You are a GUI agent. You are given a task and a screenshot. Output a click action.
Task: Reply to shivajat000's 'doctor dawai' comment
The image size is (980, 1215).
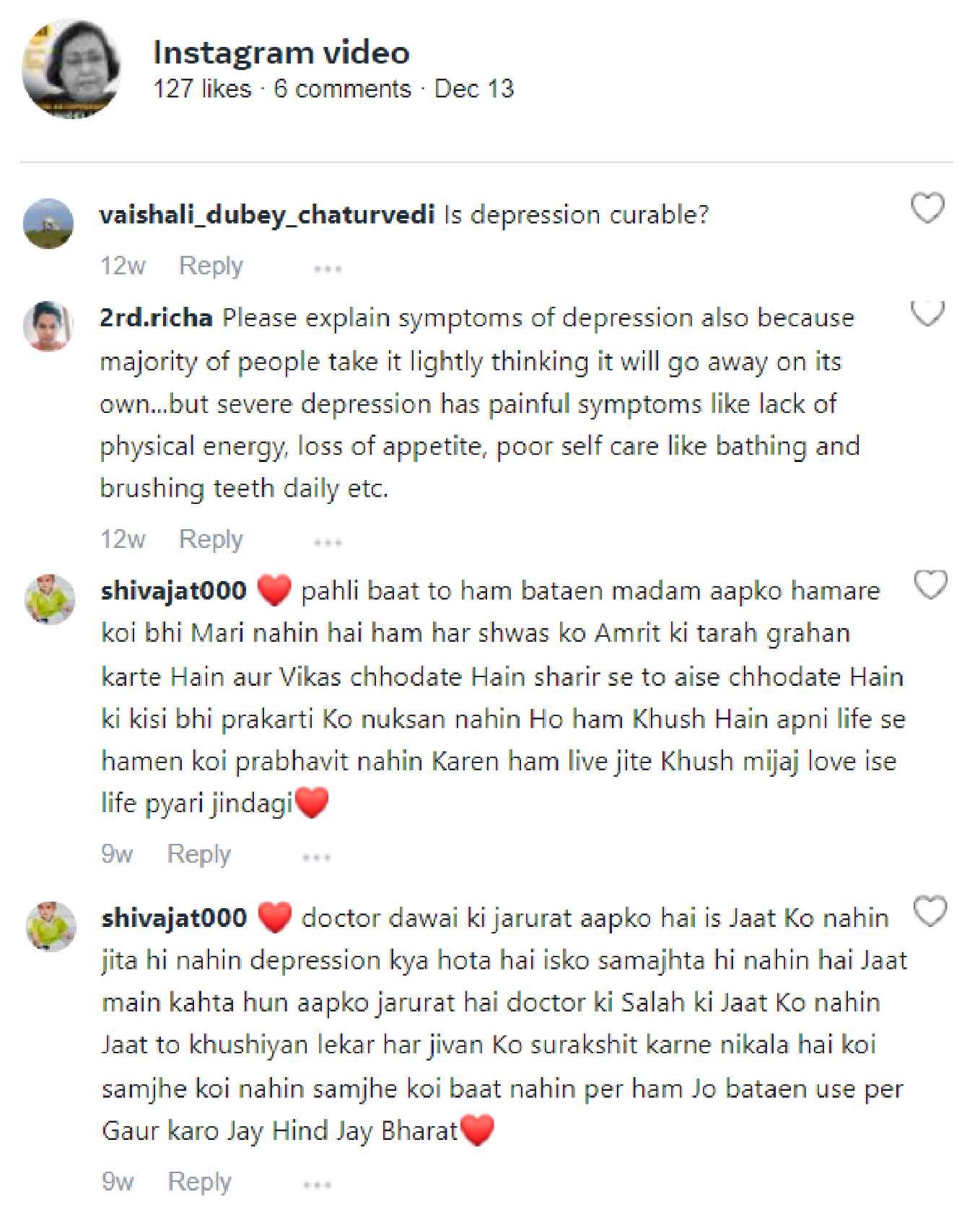click(x=199, y=1182)
